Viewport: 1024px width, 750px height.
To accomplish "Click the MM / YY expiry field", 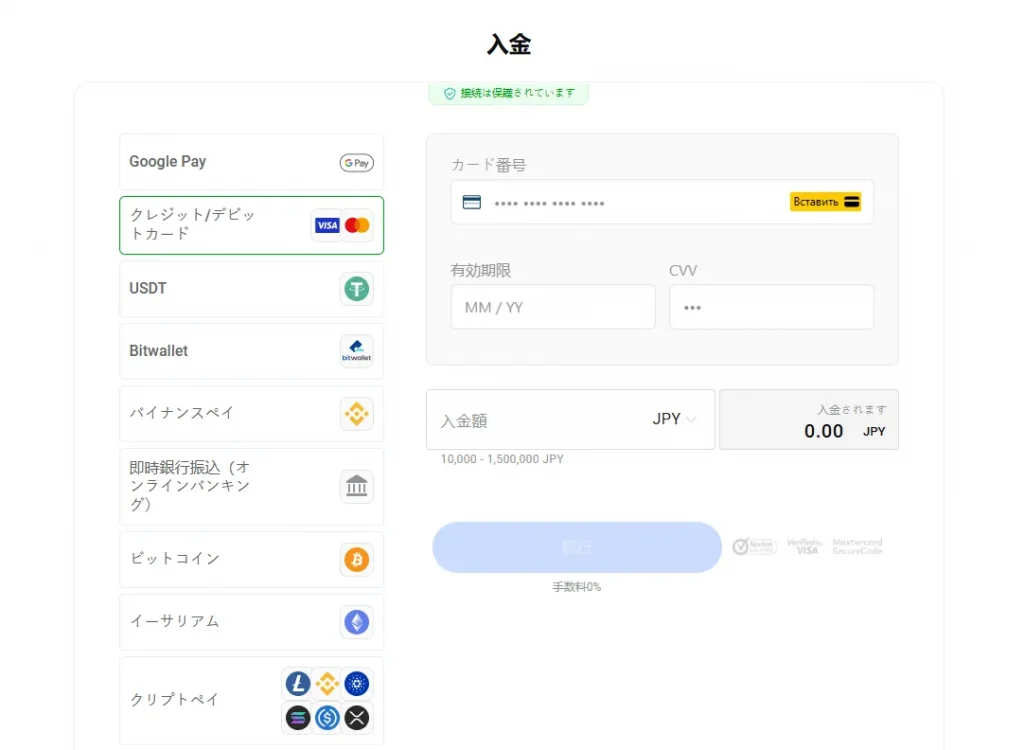I will point(553,307).
